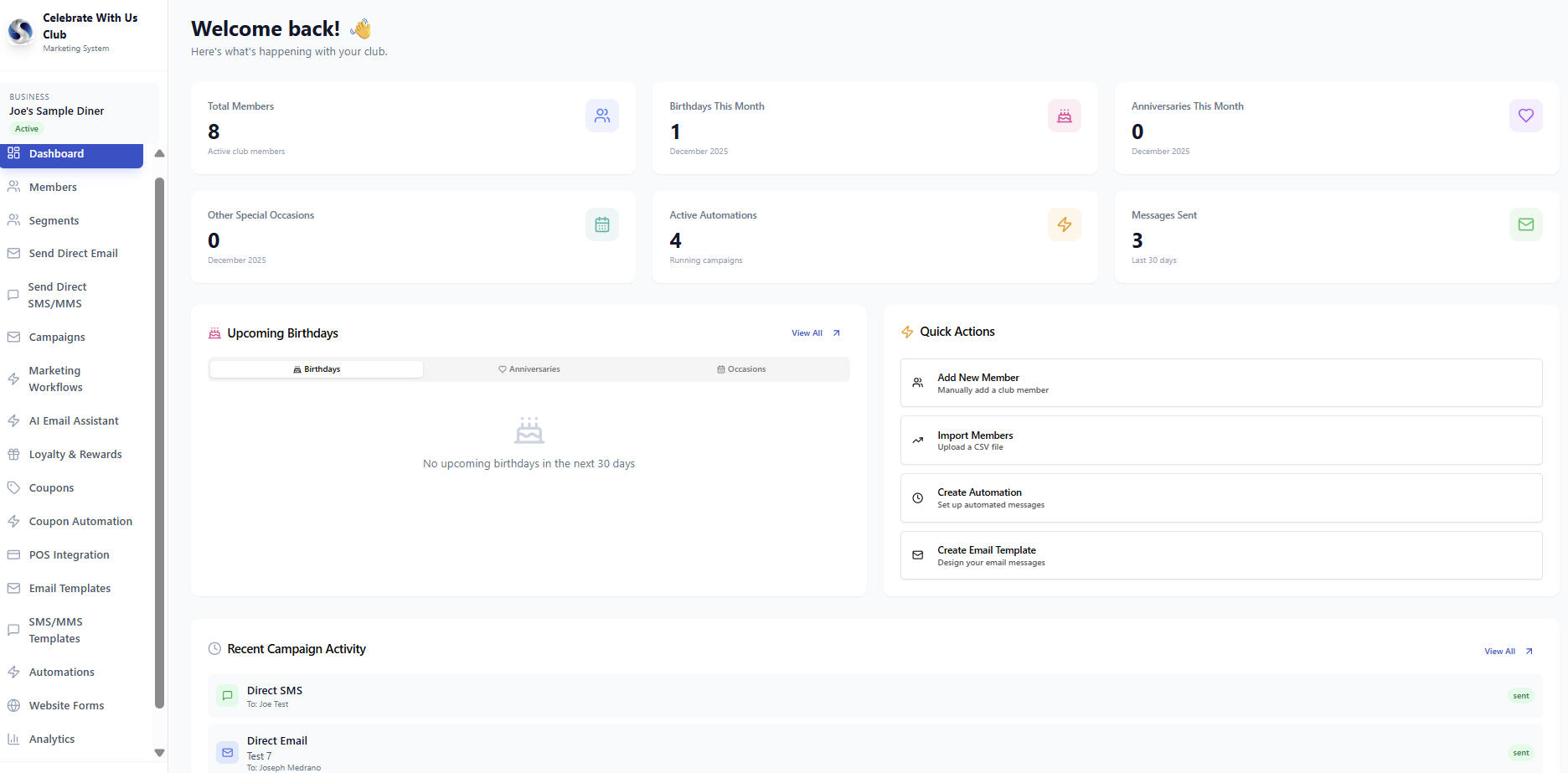Click the lightning bolt icon in Active Automations
Image resolution: width=1568 pixels, height=773 pixels.
pos(1064,224)
